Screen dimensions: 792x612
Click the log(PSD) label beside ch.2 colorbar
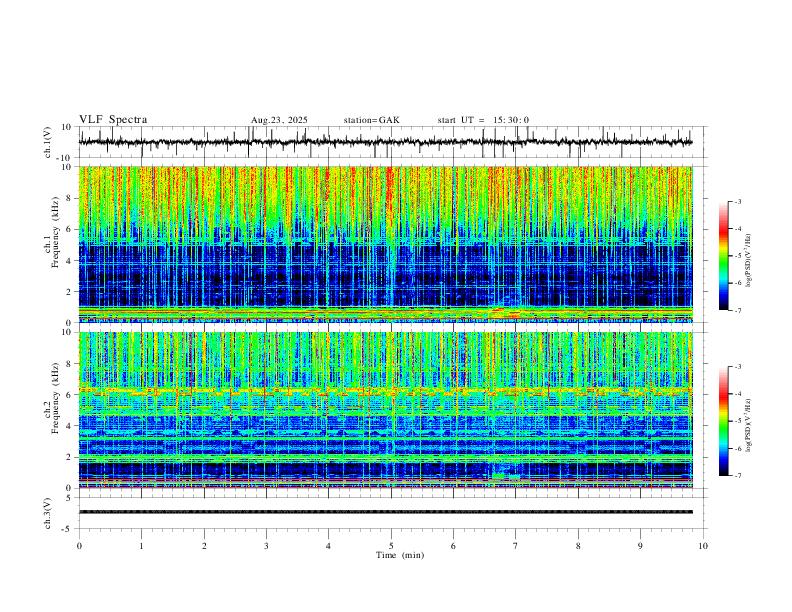(749, 425)
